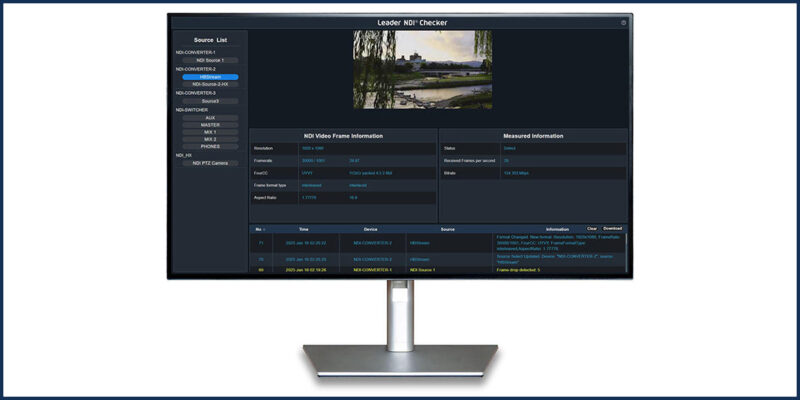Click the Measured Information heading
This screenshot has width=800, height=400.
(533, 136)
